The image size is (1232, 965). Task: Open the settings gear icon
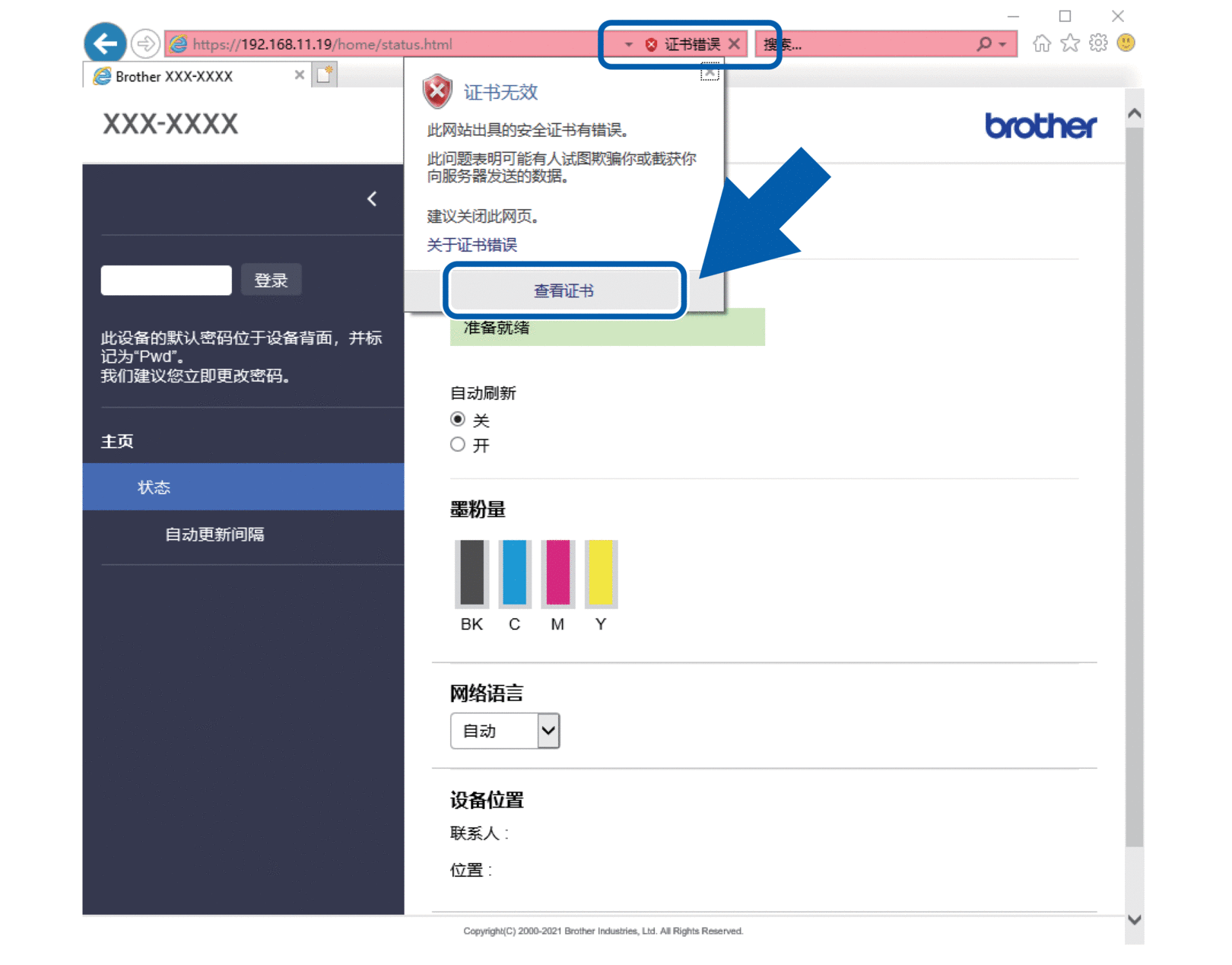(x=1098, y=43)
